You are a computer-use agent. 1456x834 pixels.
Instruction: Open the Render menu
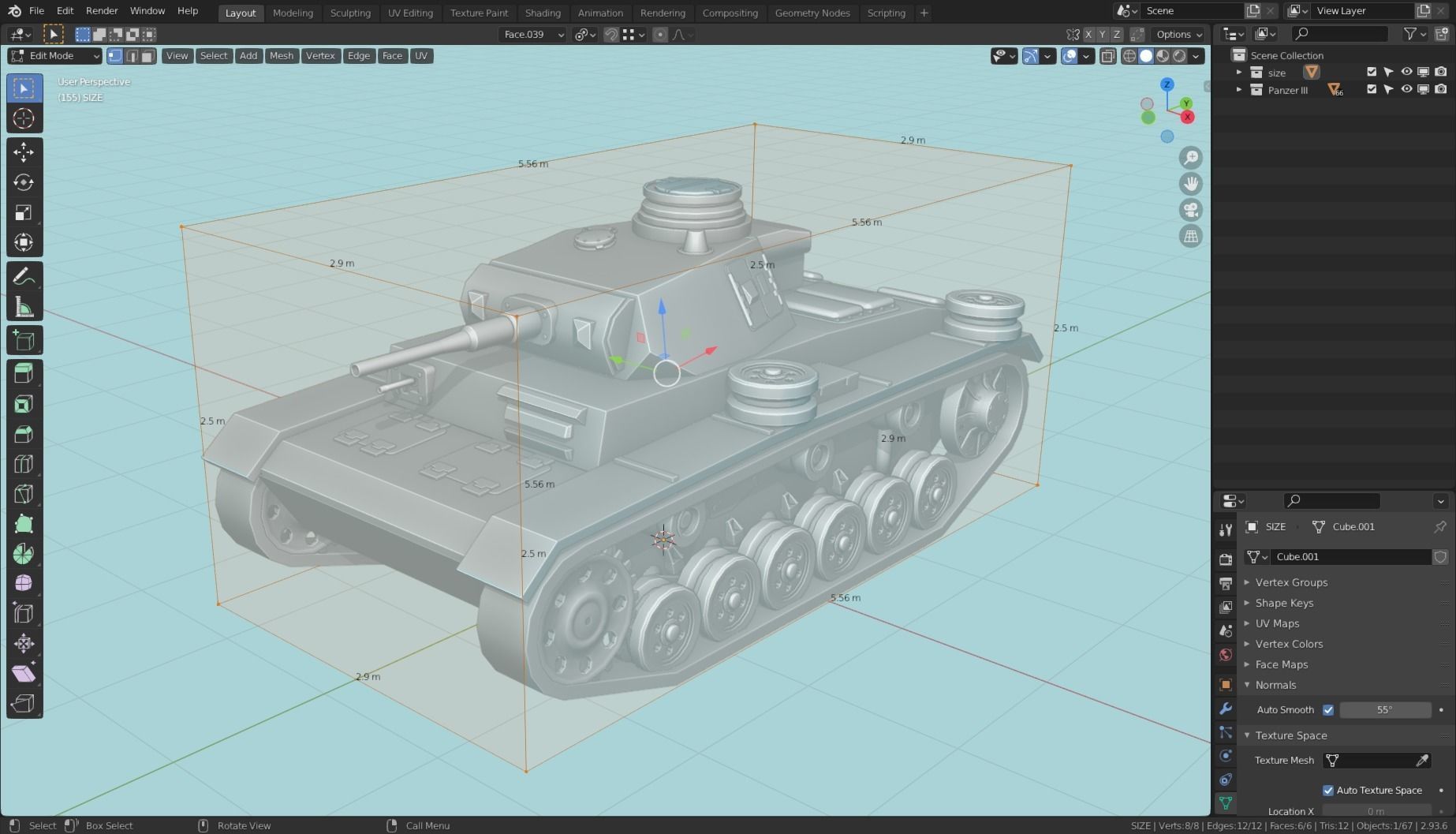coord(102,11)
